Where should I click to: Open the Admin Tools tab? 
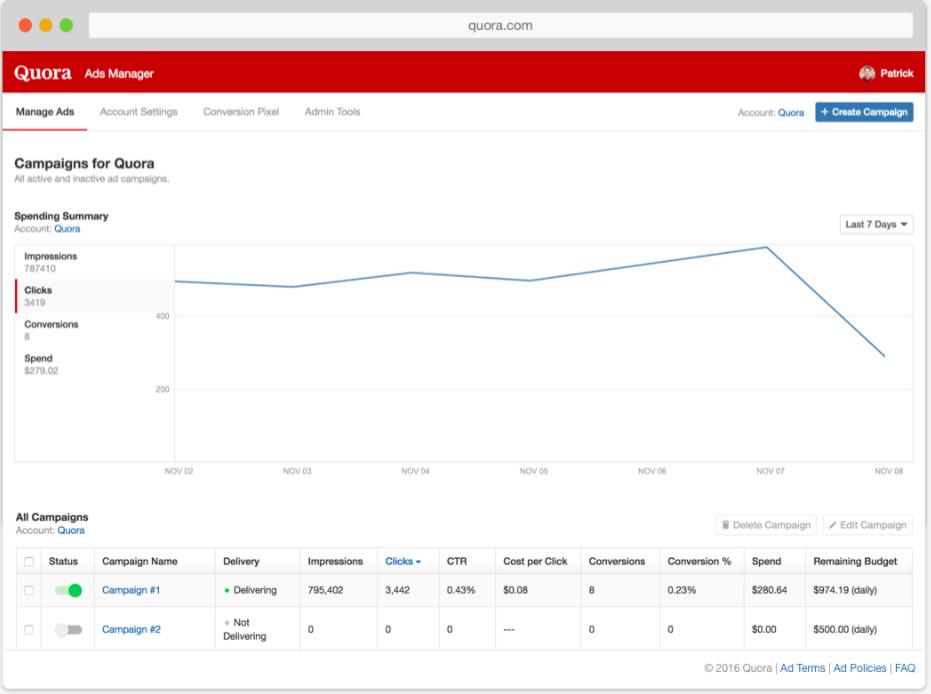332,112
